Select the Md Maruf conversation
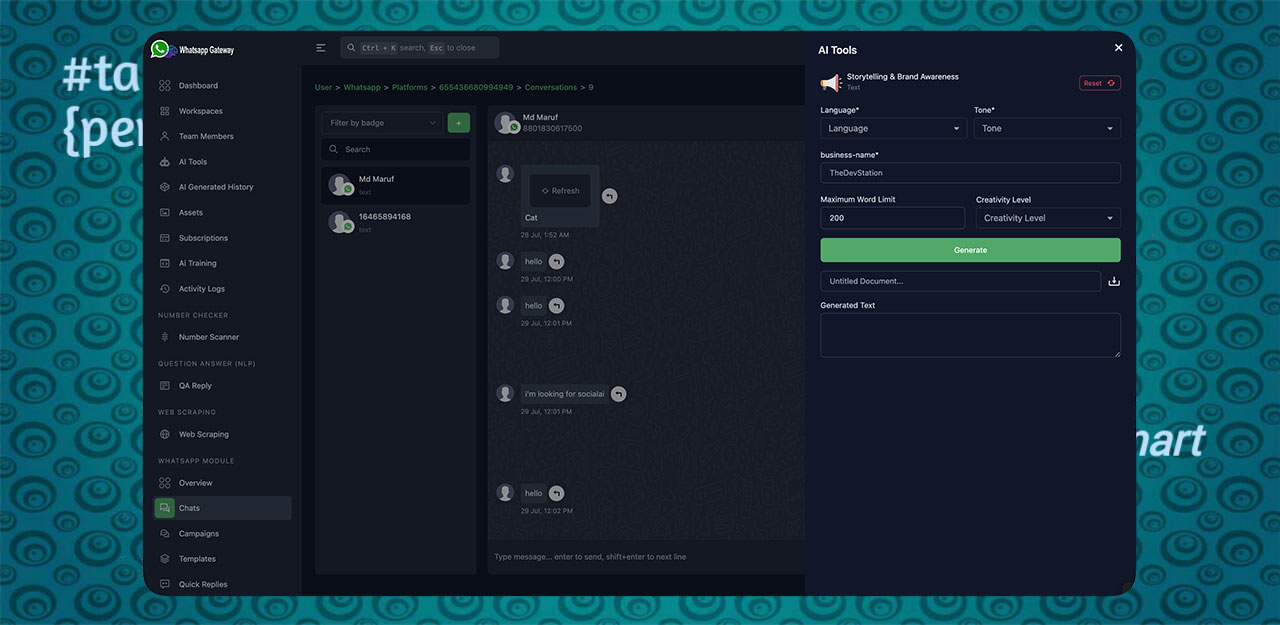 point(395,185)
